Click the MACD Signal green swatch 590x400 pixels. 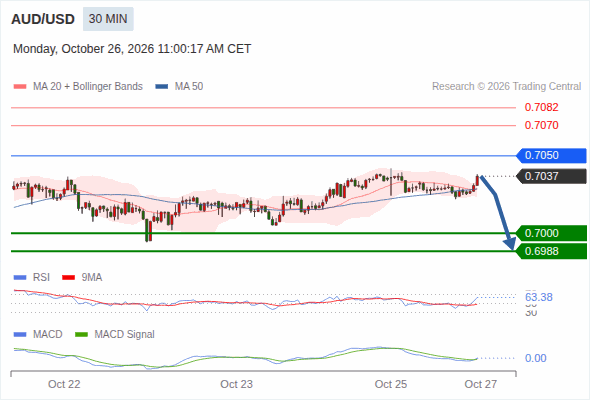81,335
